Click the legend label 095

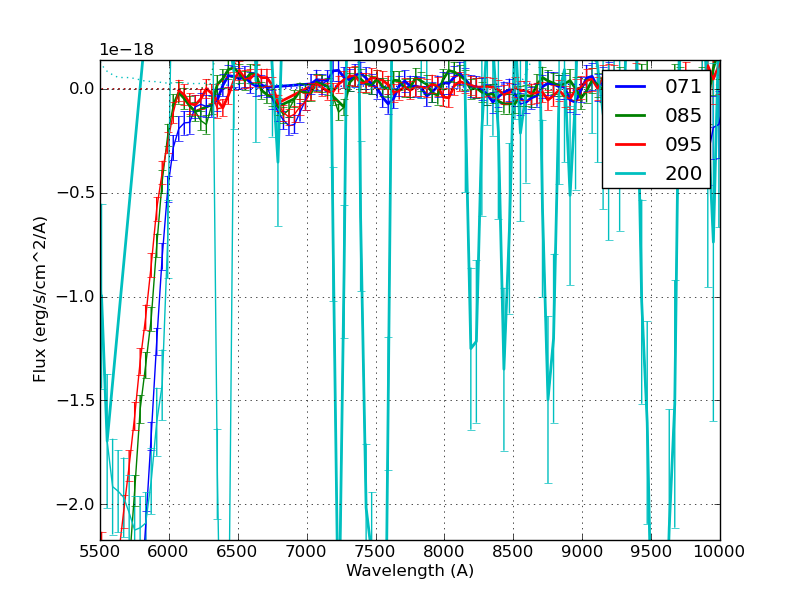coord(683,145)
